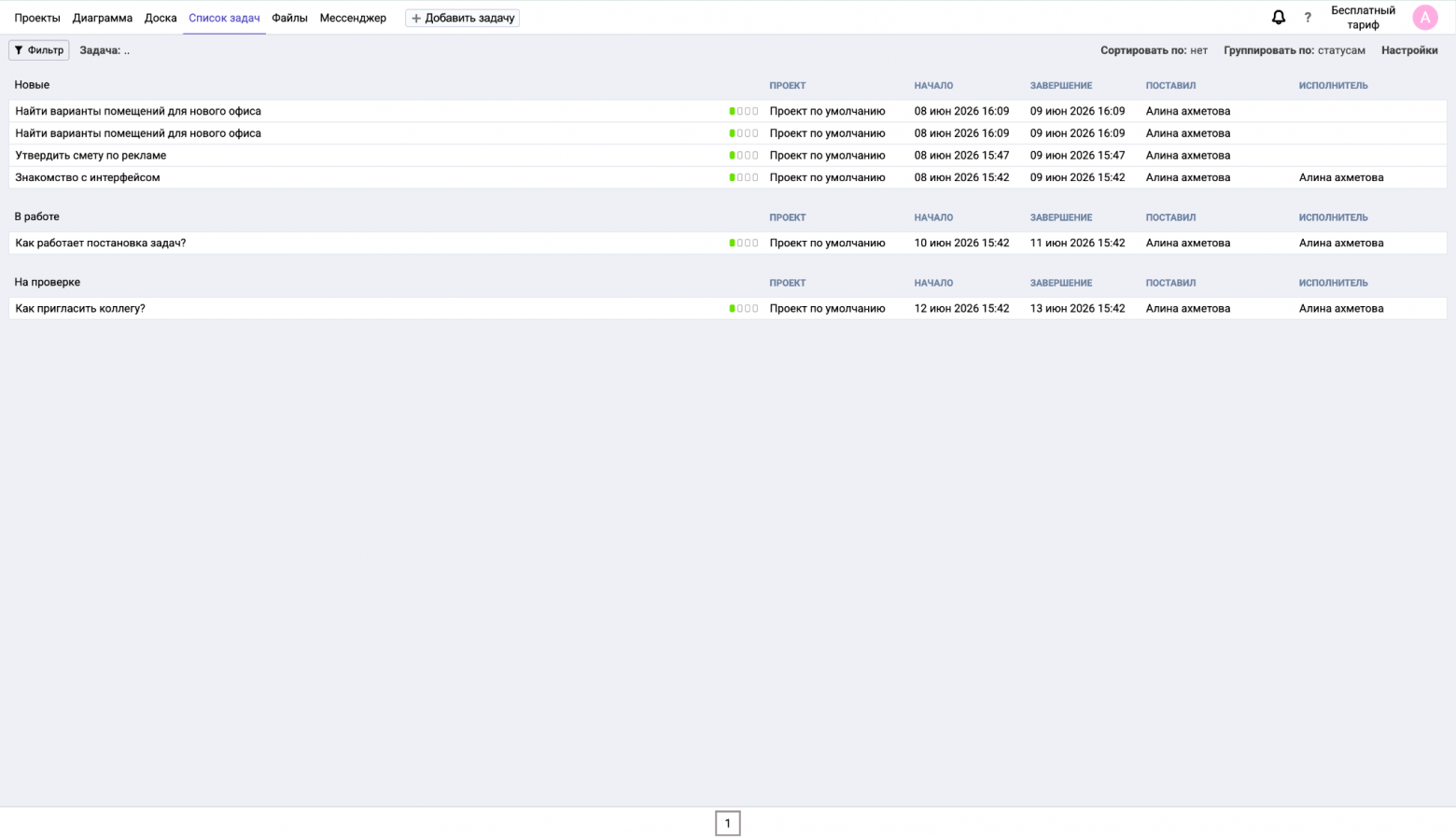Click project cell of Как работает постановка задач?
This screenshot has height=838, width=1456.
827,243
